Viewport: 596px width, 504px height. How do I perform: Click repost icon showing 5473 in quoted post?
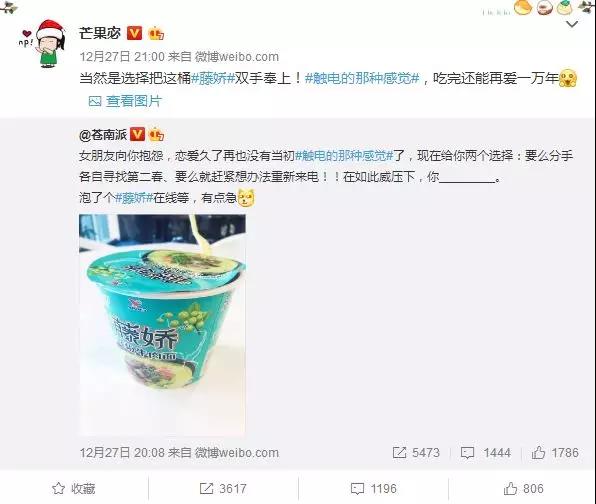(416, 453)
